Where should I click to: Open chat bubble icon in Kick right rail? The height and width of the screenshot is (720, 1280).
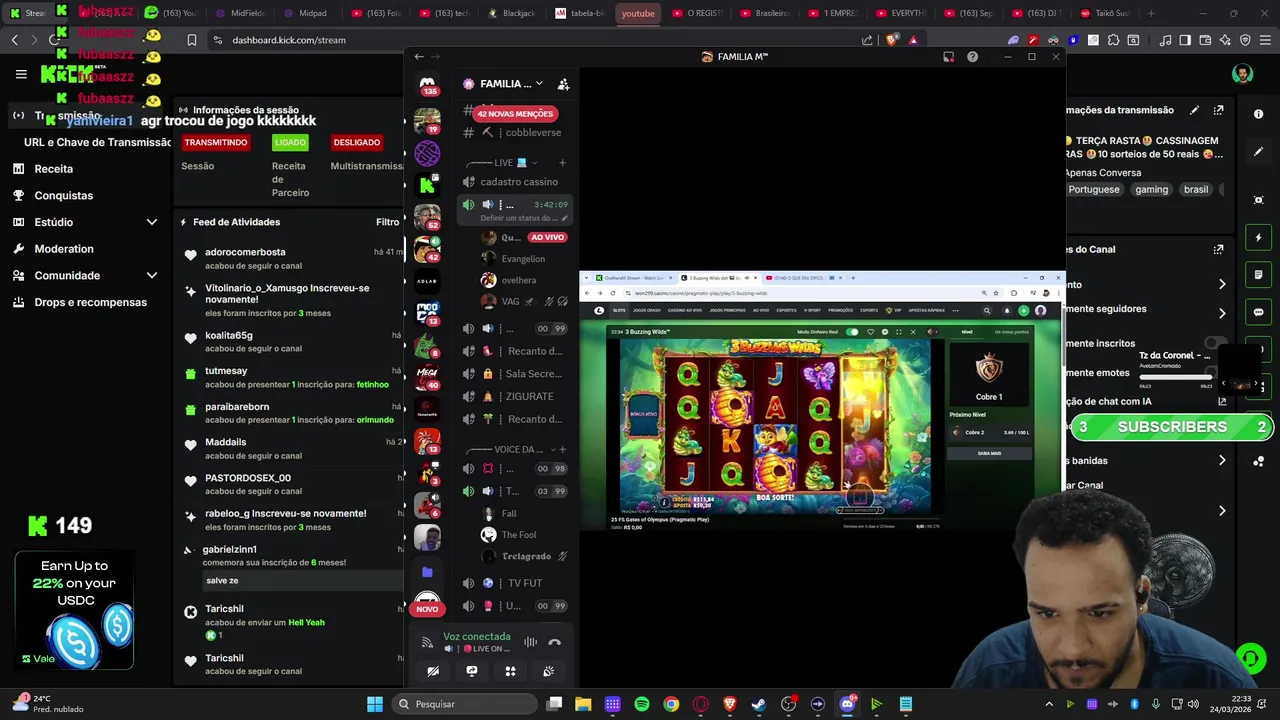tap(1258, 312)
